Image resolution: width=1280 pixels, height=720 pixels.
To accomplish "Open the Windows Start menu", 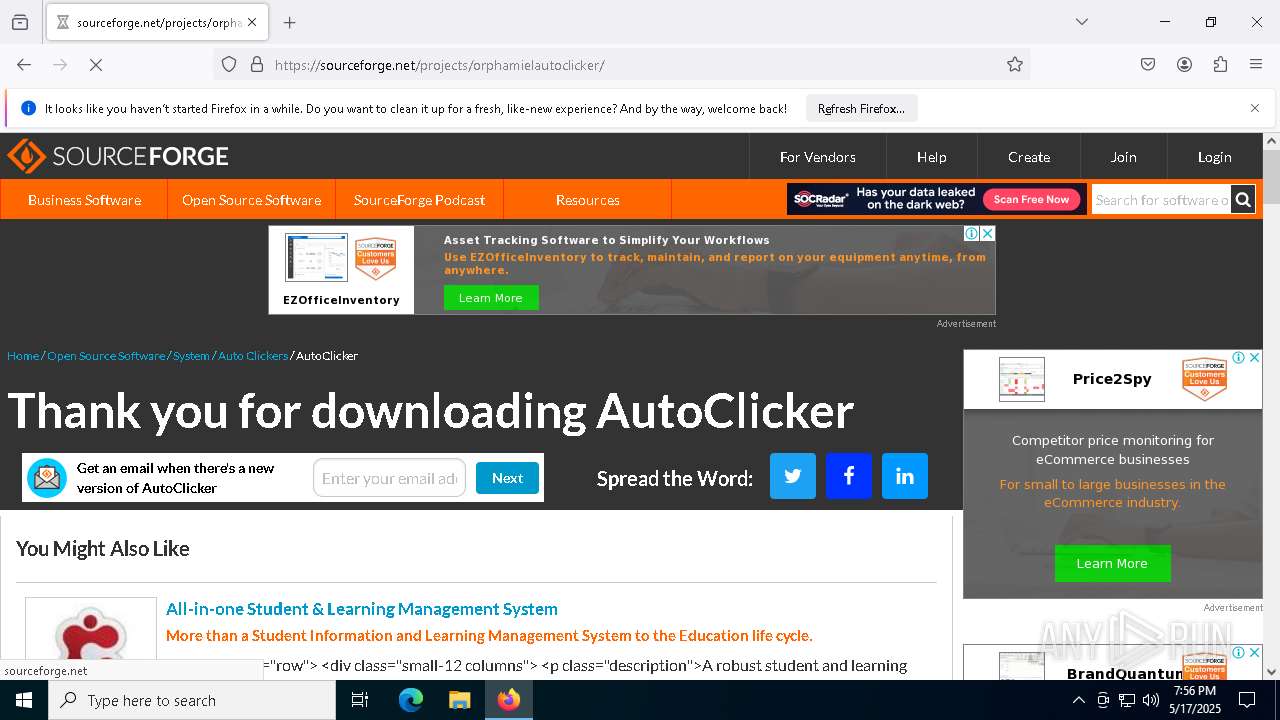I will click(x=24, y=700).
